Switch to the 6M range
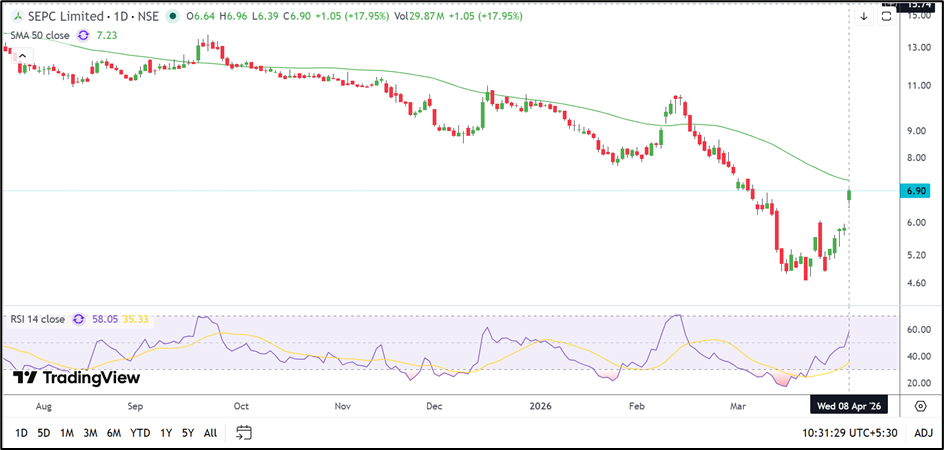 tap(114, 432)
